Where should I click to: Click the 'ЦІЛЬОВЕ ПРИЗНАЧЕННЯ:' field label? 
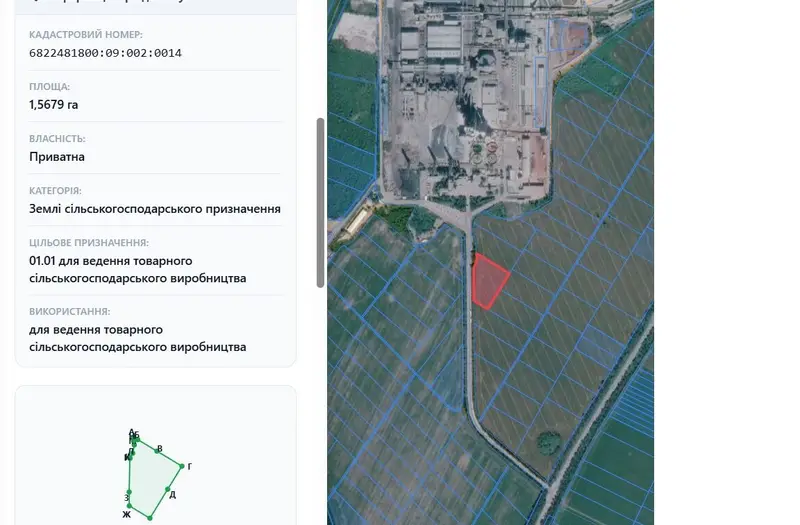pyautogui.click(x=89, y=243)
